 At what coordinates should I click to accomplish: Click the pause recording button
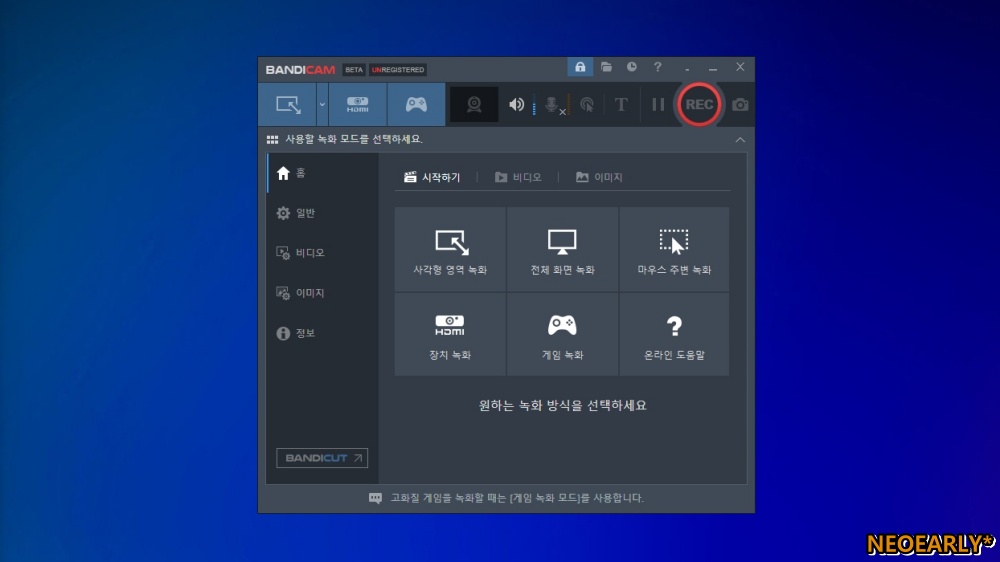point(658,105)
